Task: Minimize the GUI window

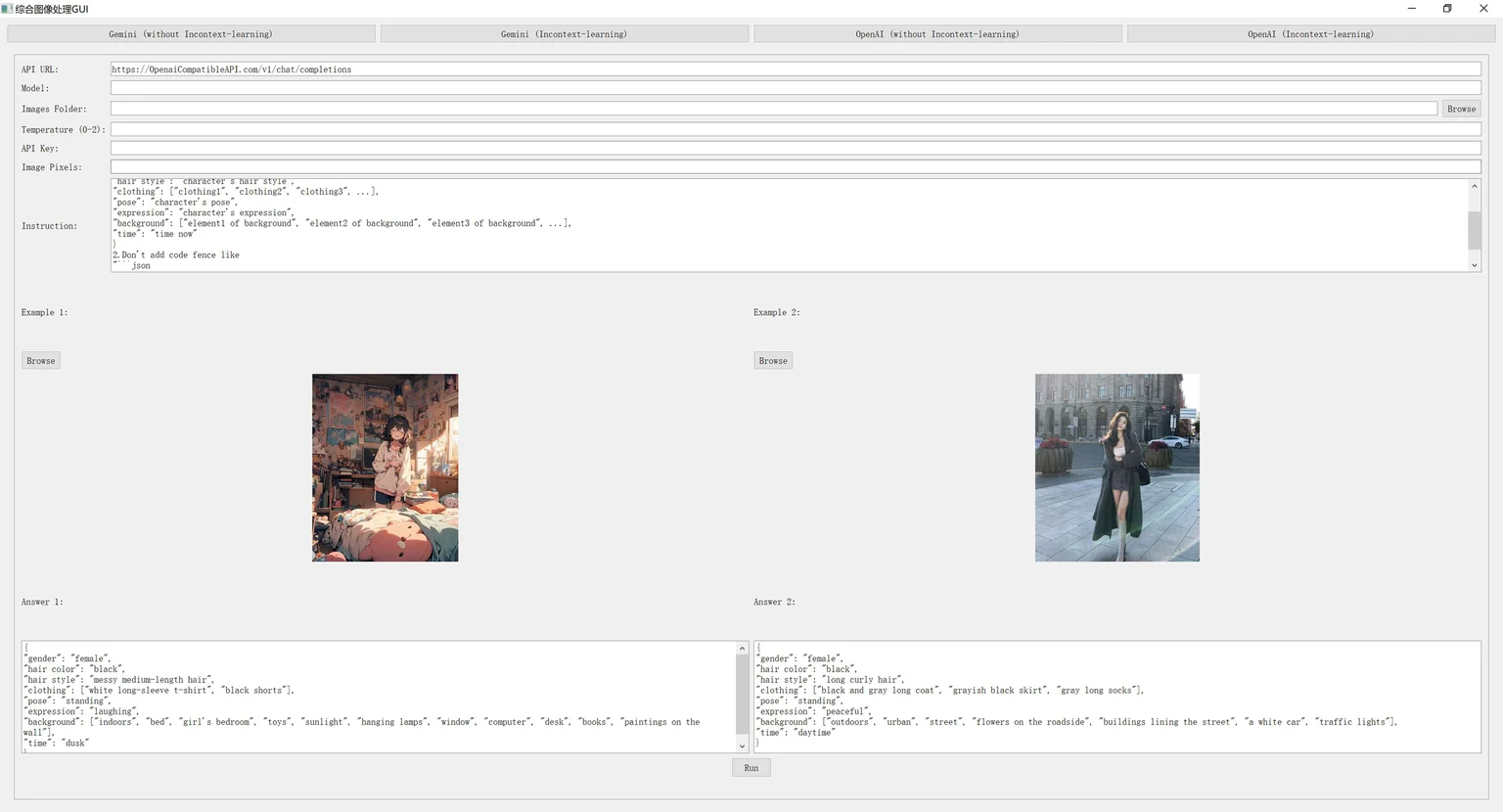Action: [1412, 9]
